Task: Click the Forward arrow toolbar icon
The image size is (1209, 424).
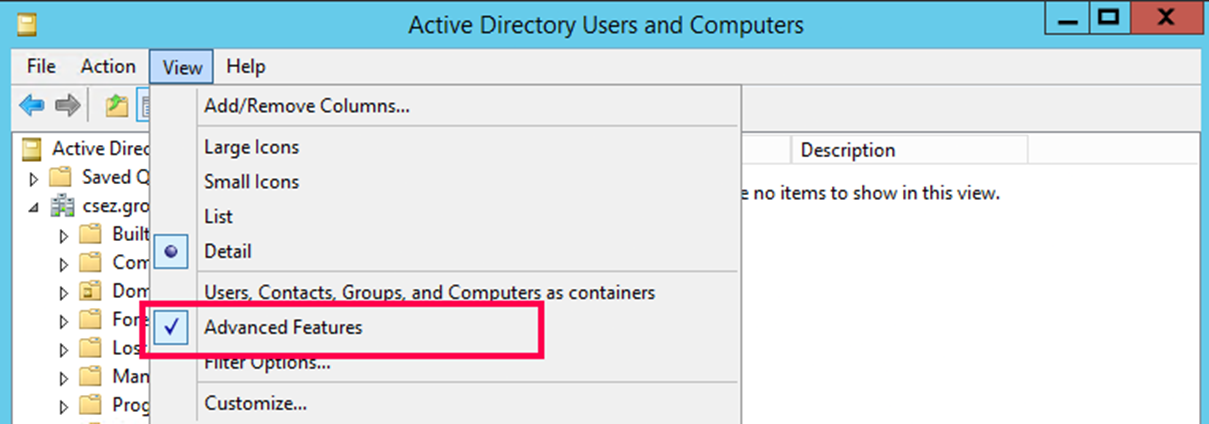Action: click(67, 105)
